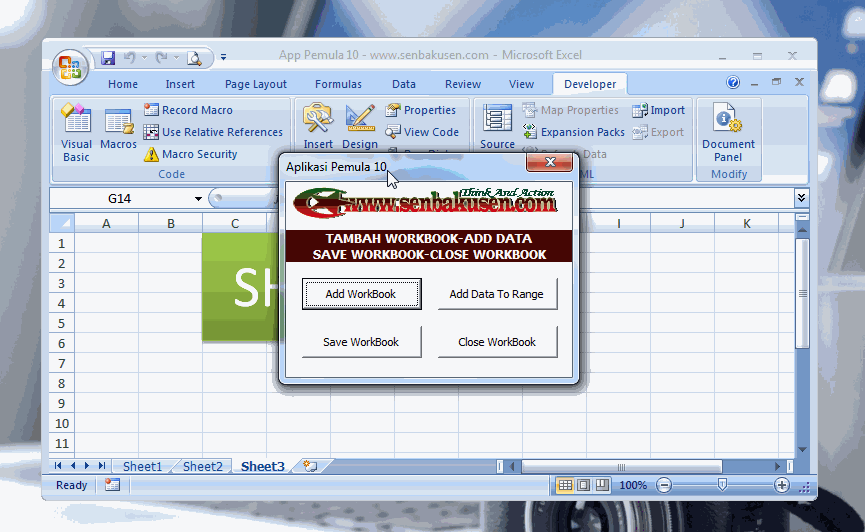Close the Aplikasi Pemula 10 dialog

click(x=549, y=162)
